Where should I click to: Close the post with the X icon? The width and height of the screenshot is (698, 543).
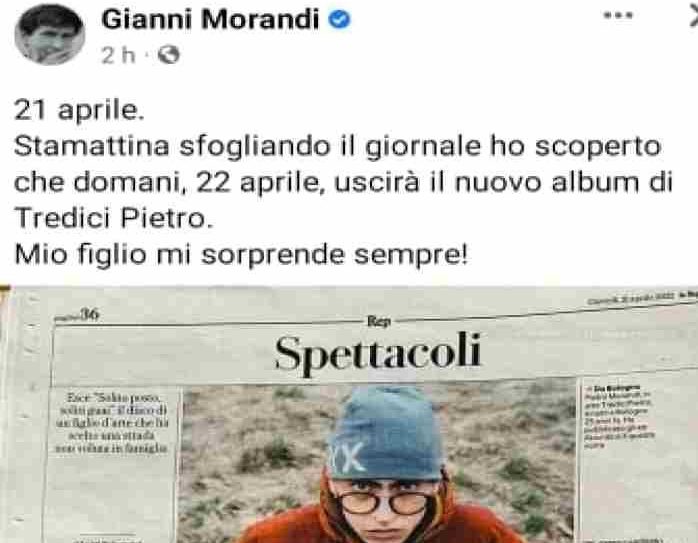694,16
